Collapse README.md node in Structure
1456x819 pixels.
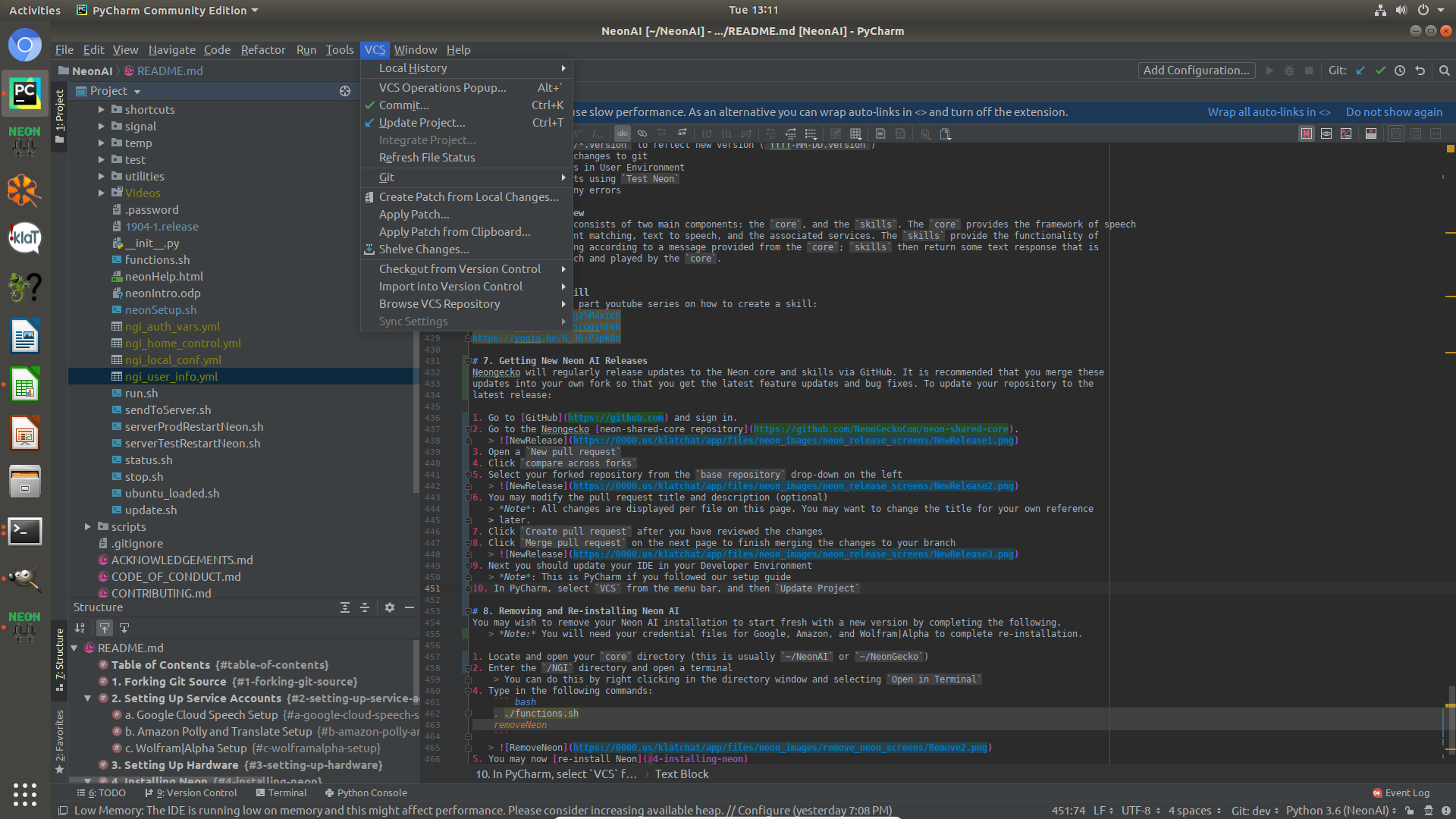(74, 648)
